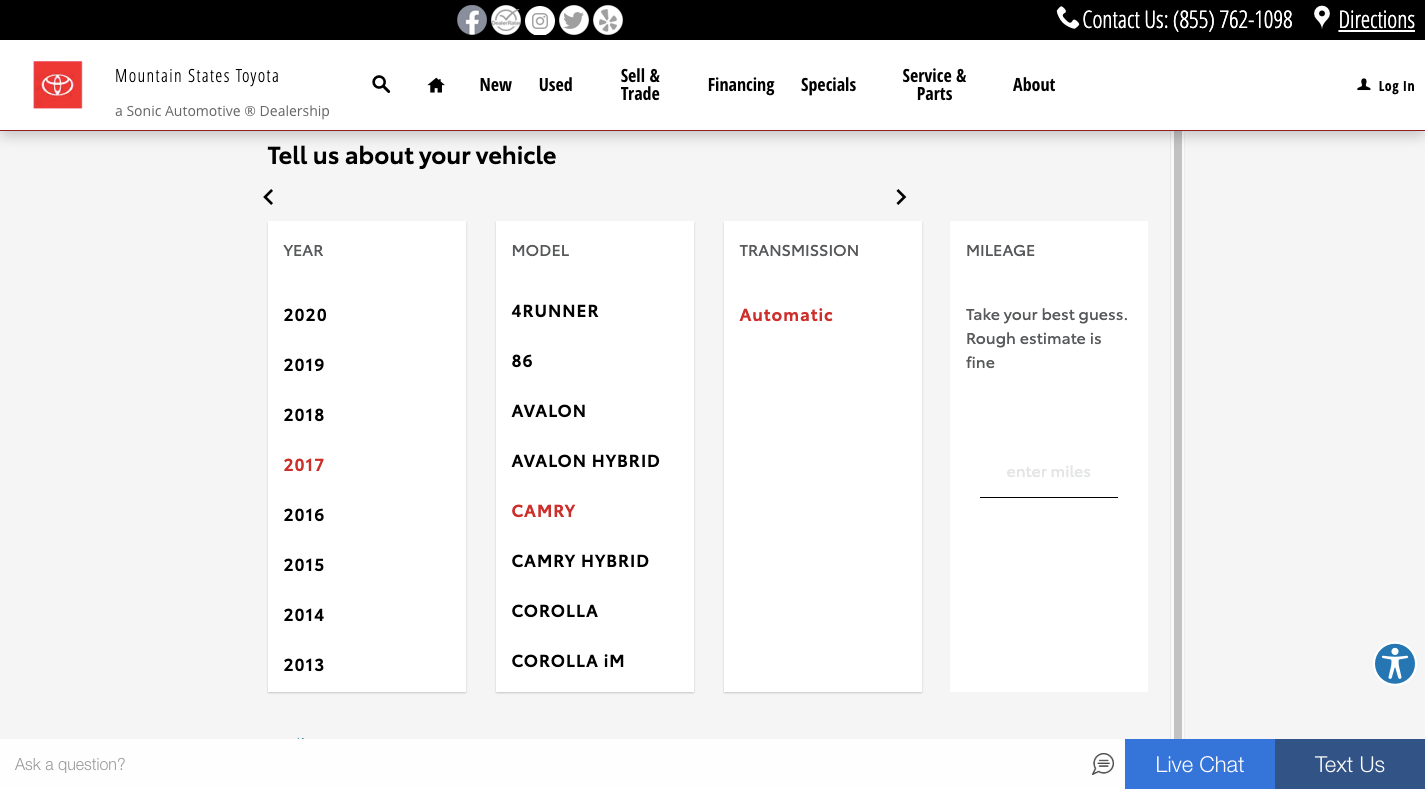Viewport: 1425px width, 789px height.
Task: Start a Live Chat
Action: tap(1200, 764)
